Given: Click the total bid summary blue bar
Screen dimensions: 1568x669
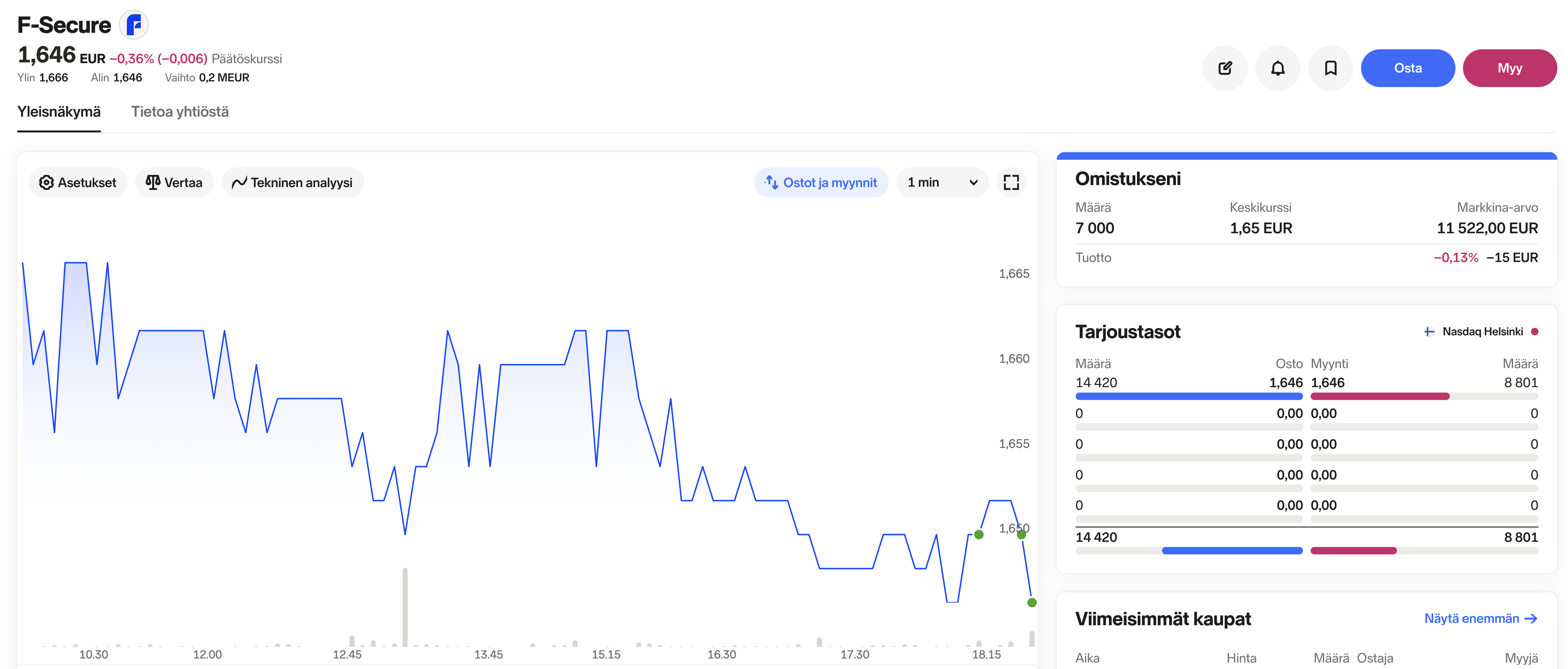Looking at the screenshot, I should coord(1232,551).
